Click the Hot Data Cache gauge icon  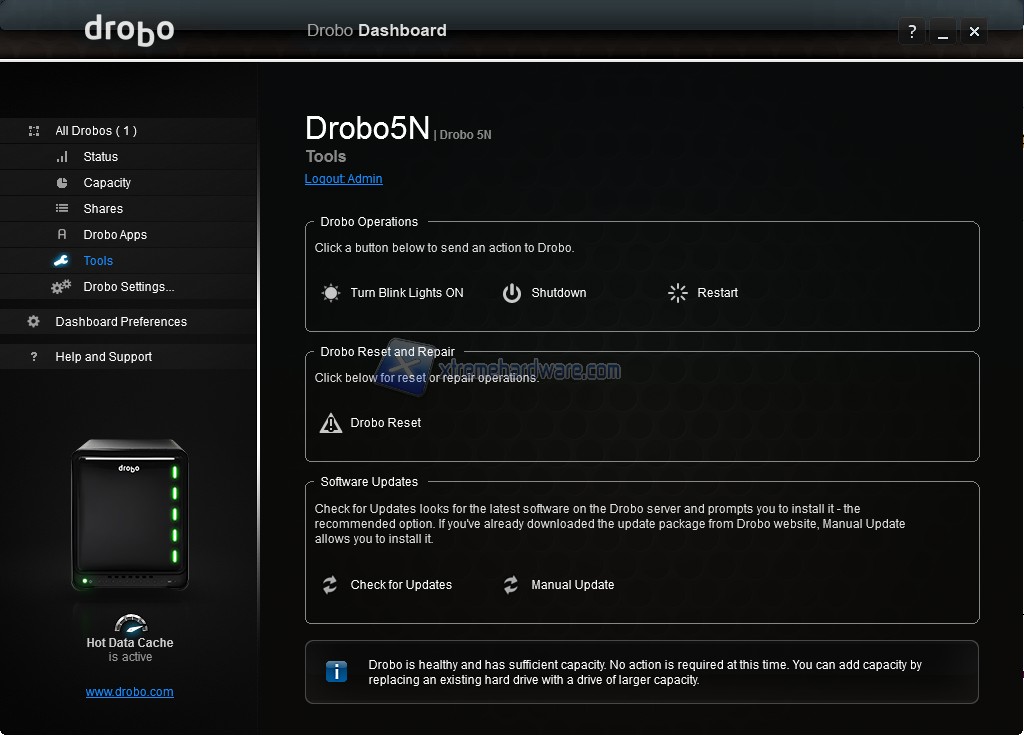click(x=130, y=623)
